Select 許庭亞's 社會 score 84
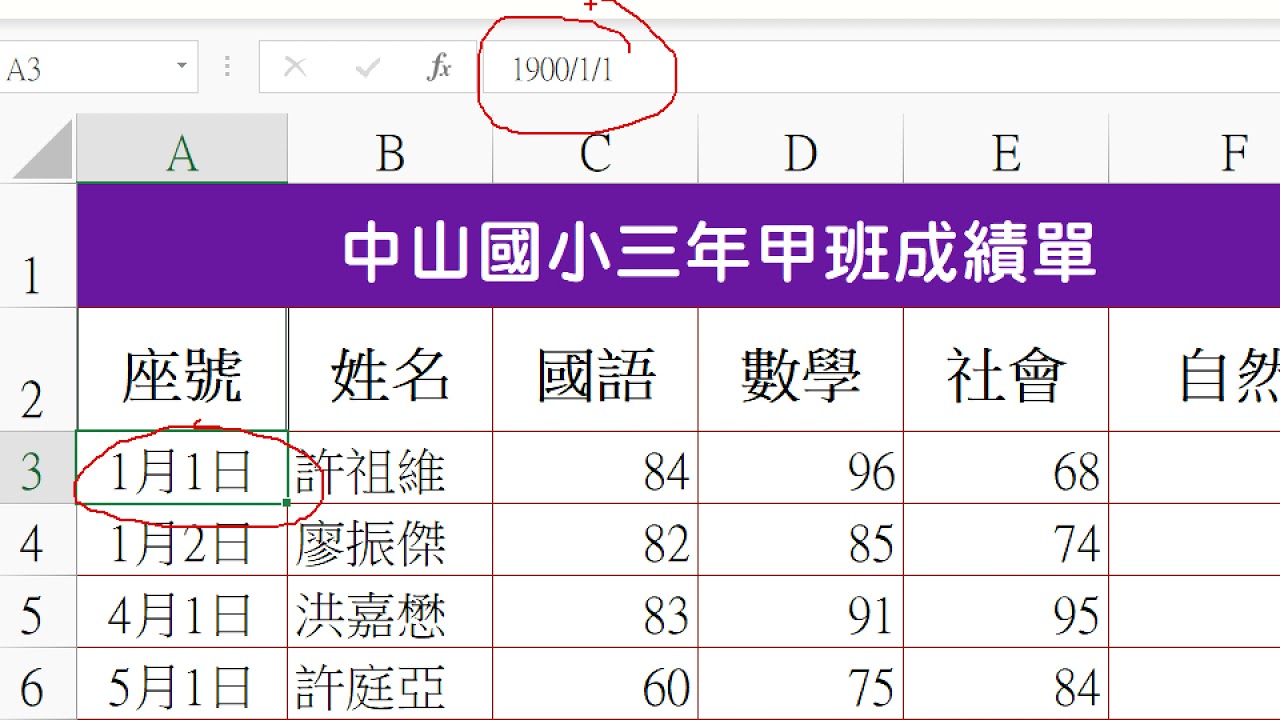Screen dimensions: 1280x720 (1006, 683)
